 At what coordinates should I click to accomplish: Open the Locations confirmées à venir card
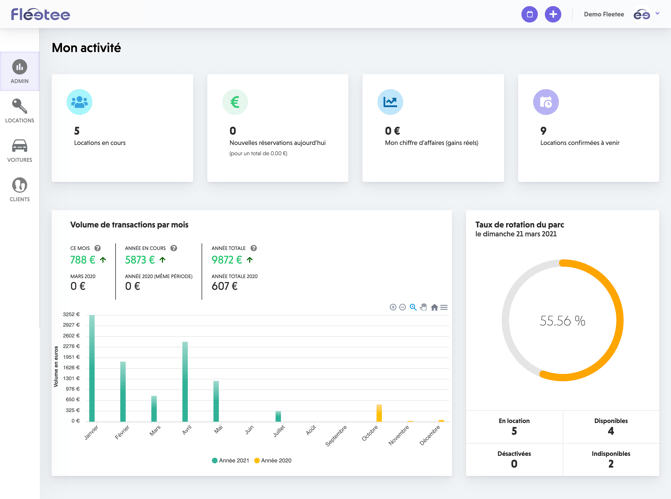588,128
